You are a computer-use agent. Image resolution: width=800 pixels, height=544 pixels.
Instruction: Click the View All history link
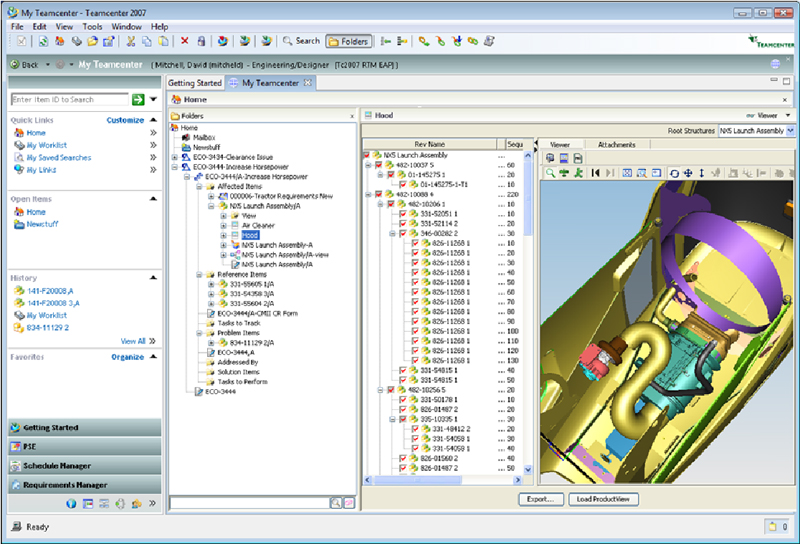click(x=133, y=341)
